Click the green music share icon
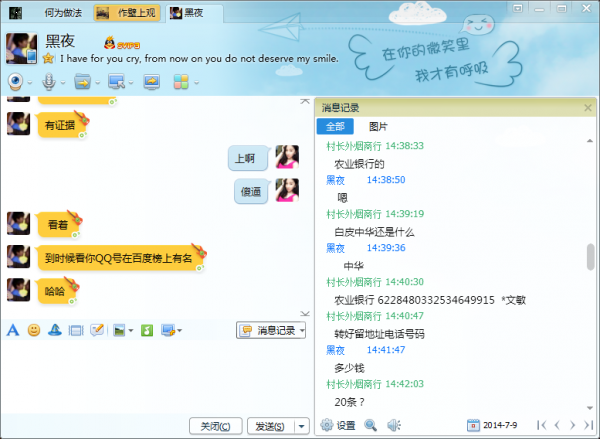This screenshot has height=439, width=600. click(x=147, y=330)
